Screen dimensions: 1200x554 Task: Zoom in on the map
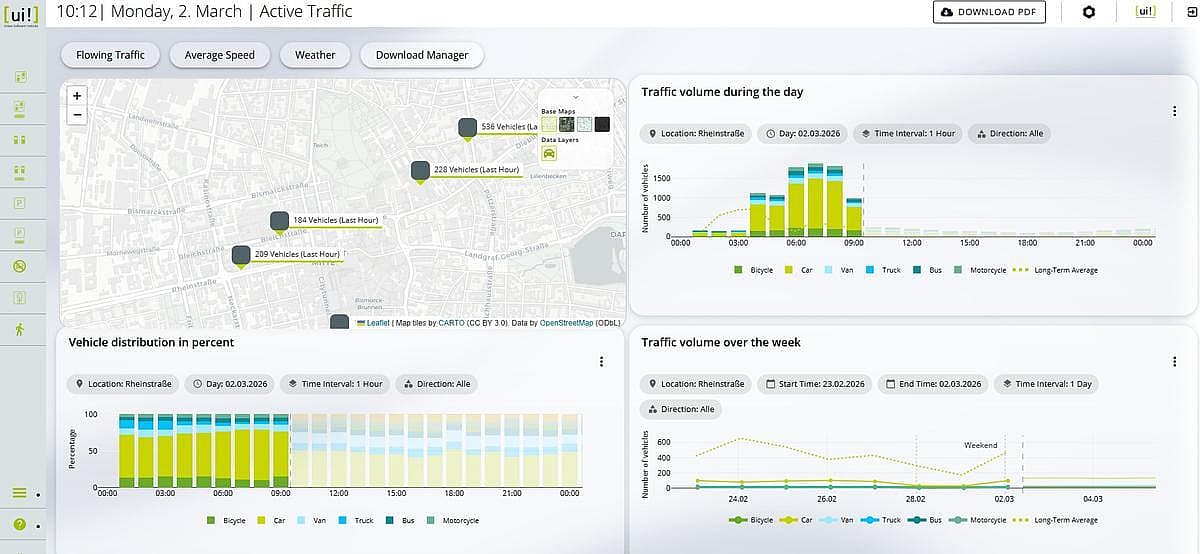click(78, 95)
